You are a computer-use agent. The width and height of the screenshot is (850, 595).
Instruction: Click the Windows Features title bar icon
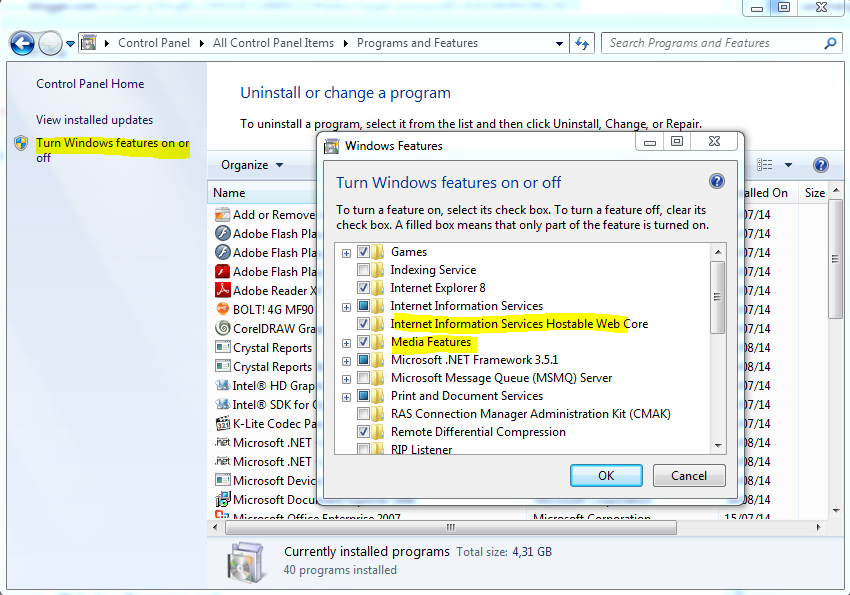tap(331, 146)
